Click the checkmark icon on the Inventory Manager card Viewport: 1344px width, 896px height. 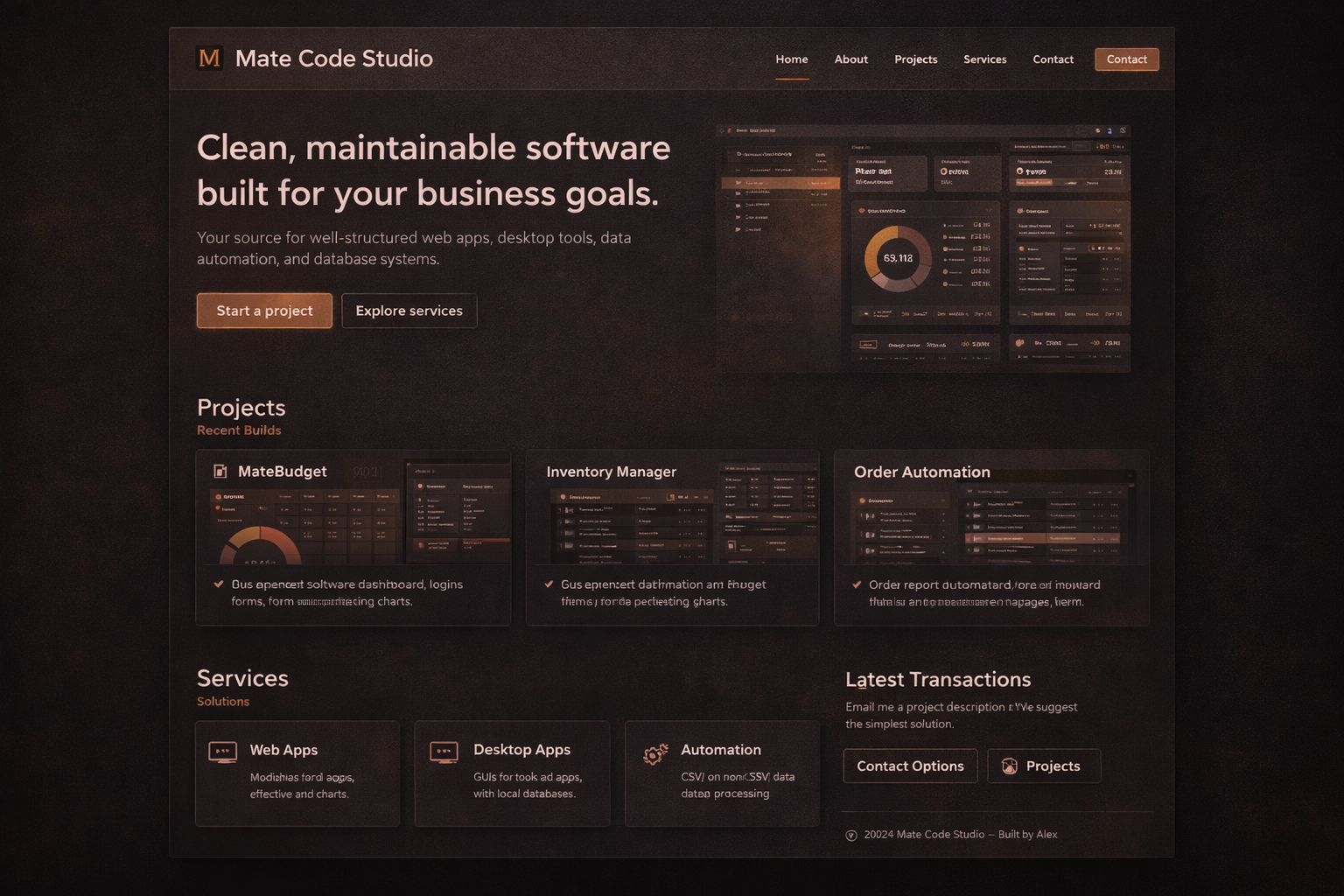point(549,584)
